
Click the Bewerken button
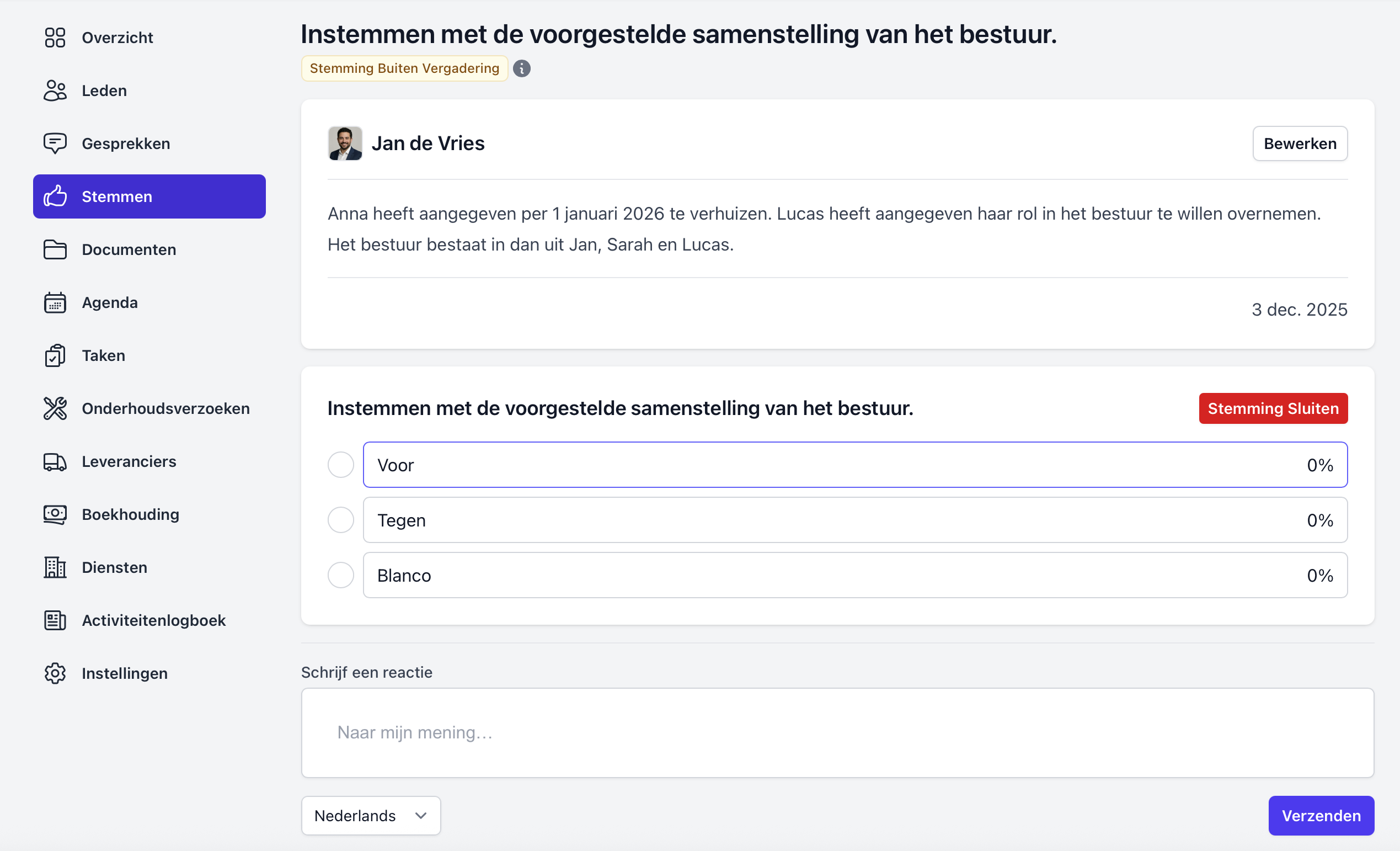(x=1300, y=143)
